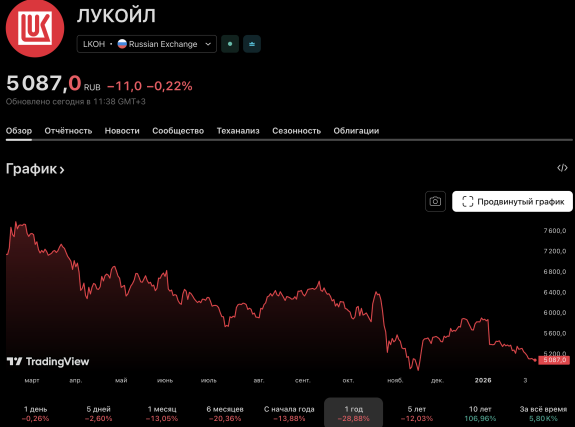The image size is (575, 427).
Task: Select the 6 месяцев range
Action: coord(225,413)
